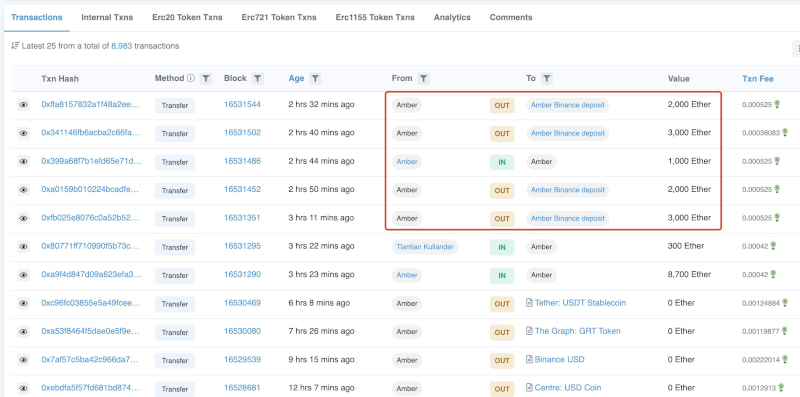Click the Tiantian Kullander address label
The height and width of the screenshot is (397, 800).
tap(425, 247)
